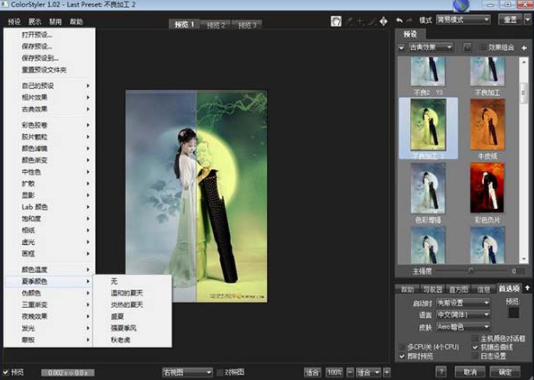Choose 打开预设... menu entry

[x=50, y=35]
